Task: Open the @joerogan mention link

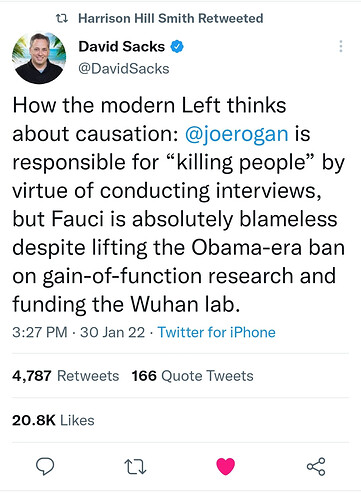Action: coord(237,134)
